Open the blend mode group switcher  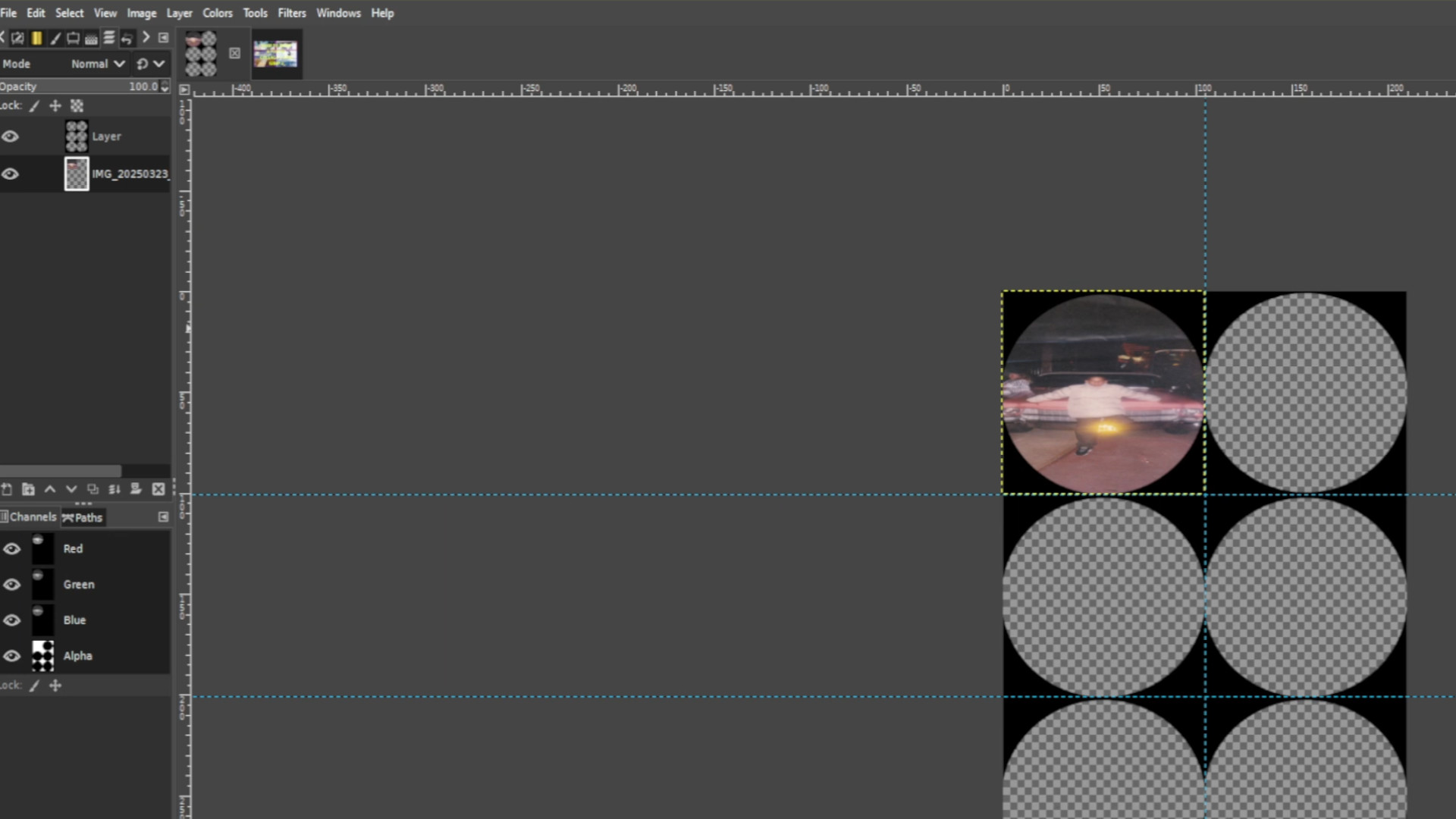click(150, 64)
